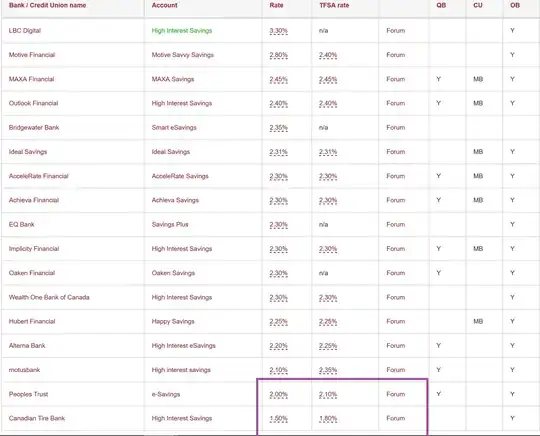Screen dimensions: 540x436
Task: Click motusbank's 2.35% TFSA rate
Action: (x=328, y=370)
